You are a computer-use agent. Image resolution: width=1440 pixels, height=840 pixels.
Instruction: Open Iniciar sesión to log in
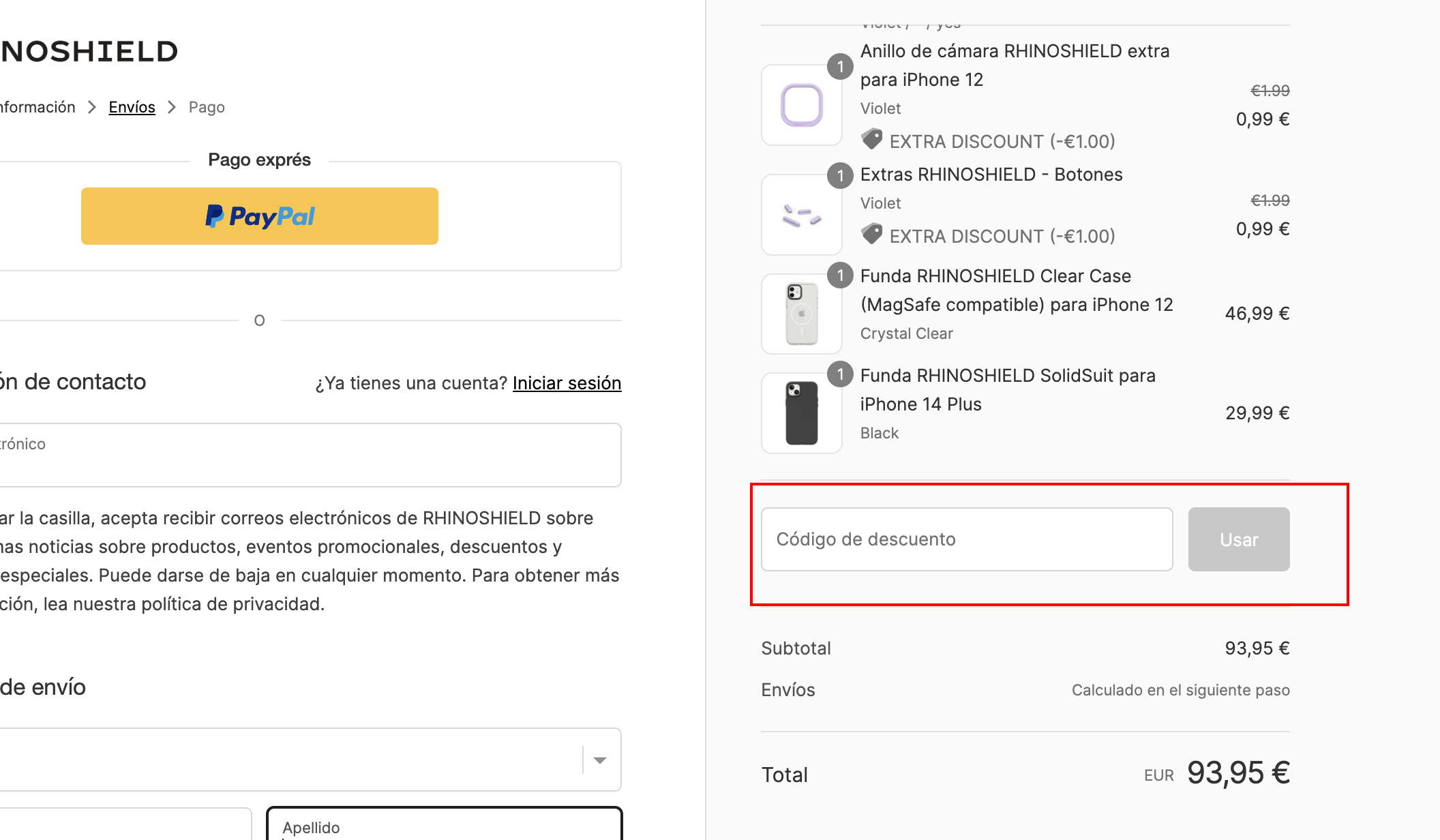(x=567, y=383)
